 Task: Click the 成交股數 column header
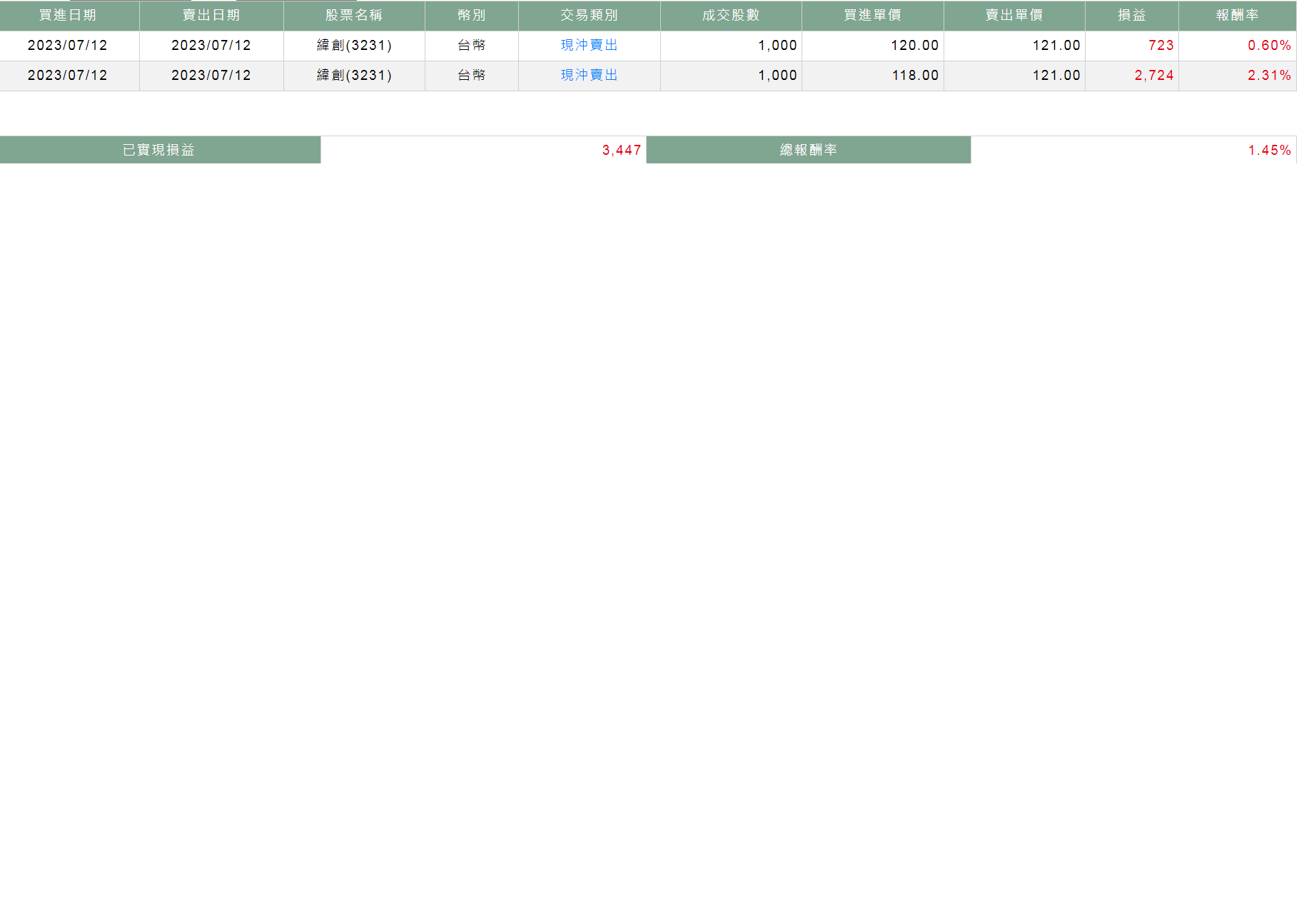click(731, 16)
